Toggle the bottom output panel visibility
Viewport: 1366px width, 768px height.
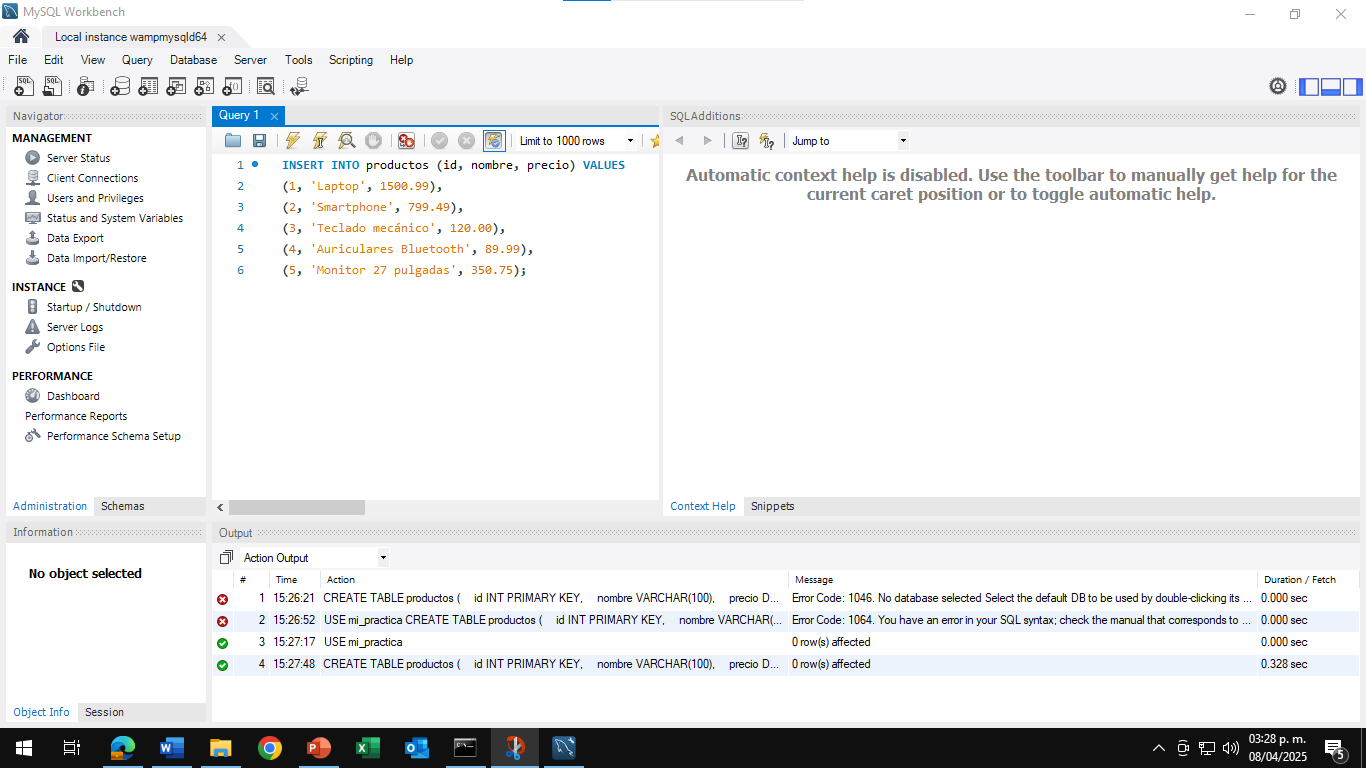point(1330,87)
